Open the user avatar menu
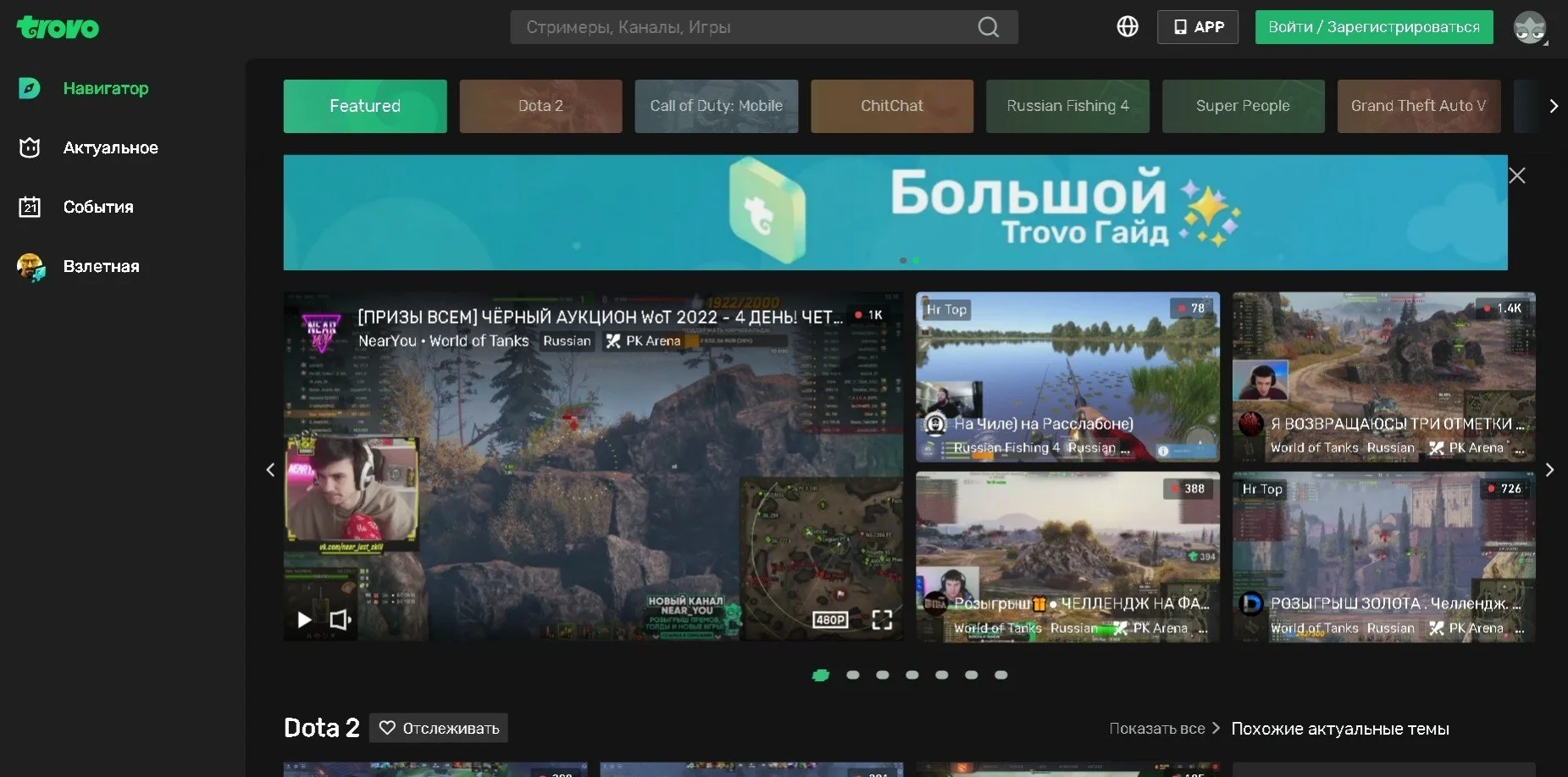This screenshot has width=1568, height=777. coord(1530,28)
